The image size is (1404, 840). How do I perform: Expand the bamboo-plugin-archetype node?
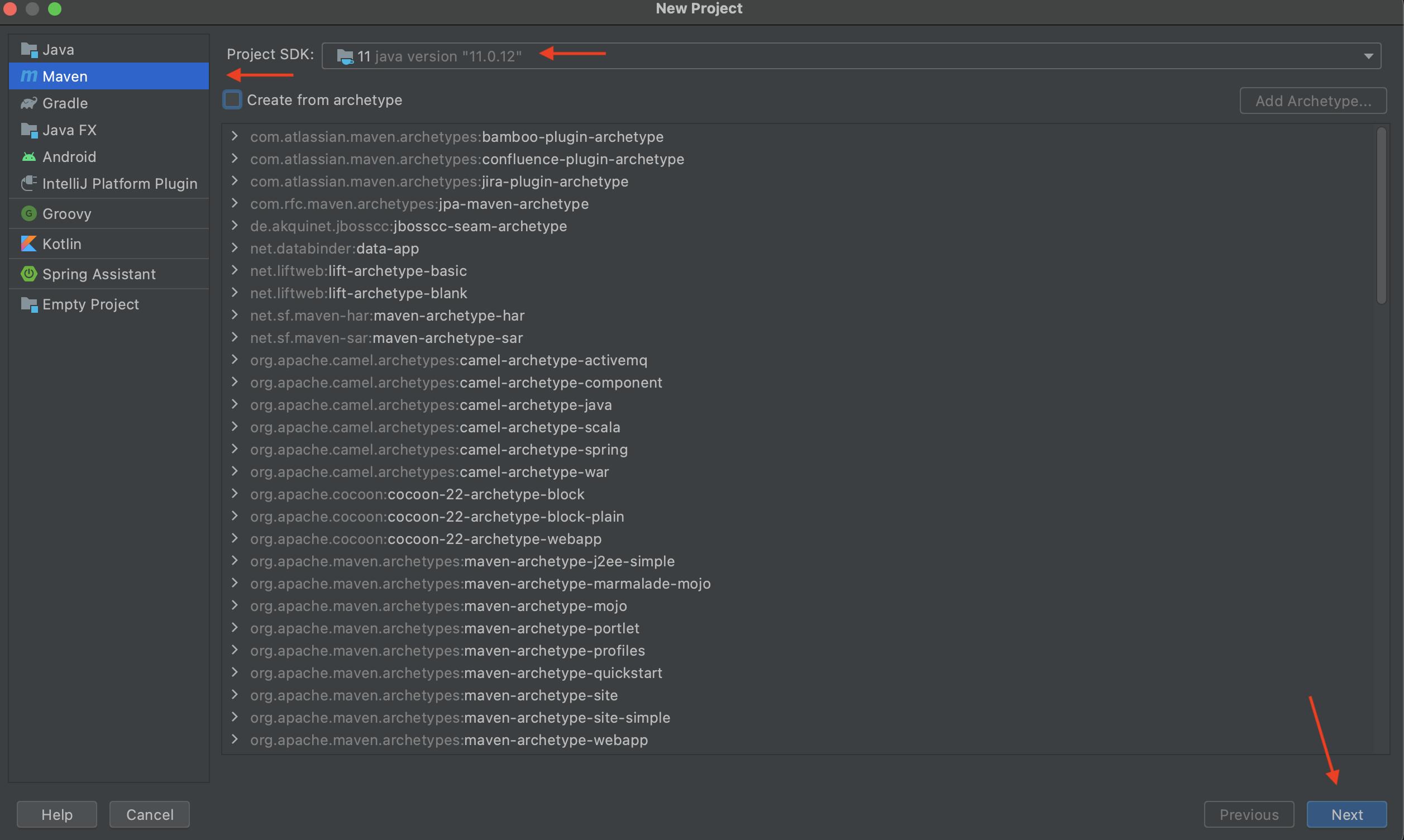(235, 136)
